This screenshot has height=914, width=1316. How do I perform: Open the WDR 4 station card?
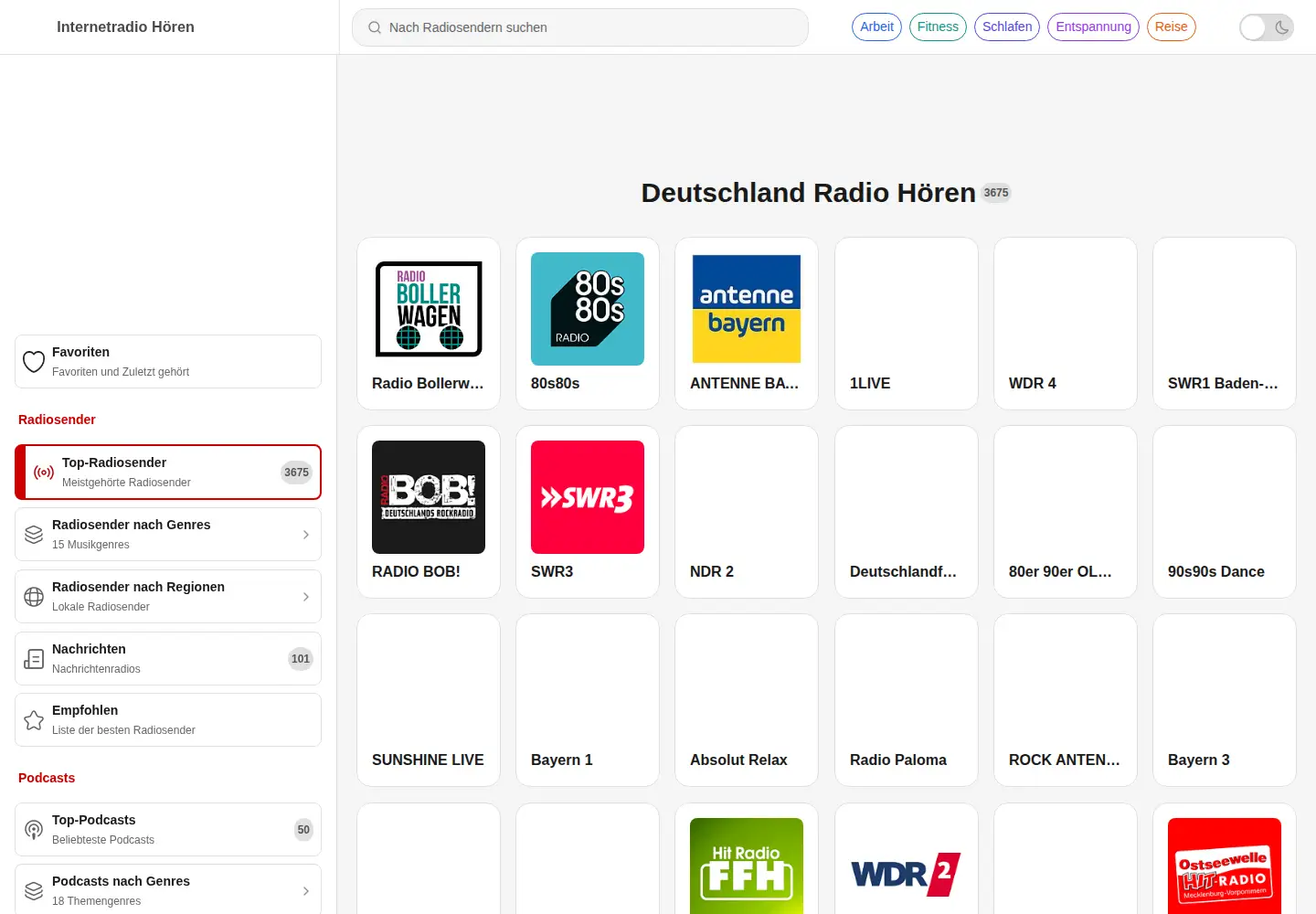[1066, 324]
